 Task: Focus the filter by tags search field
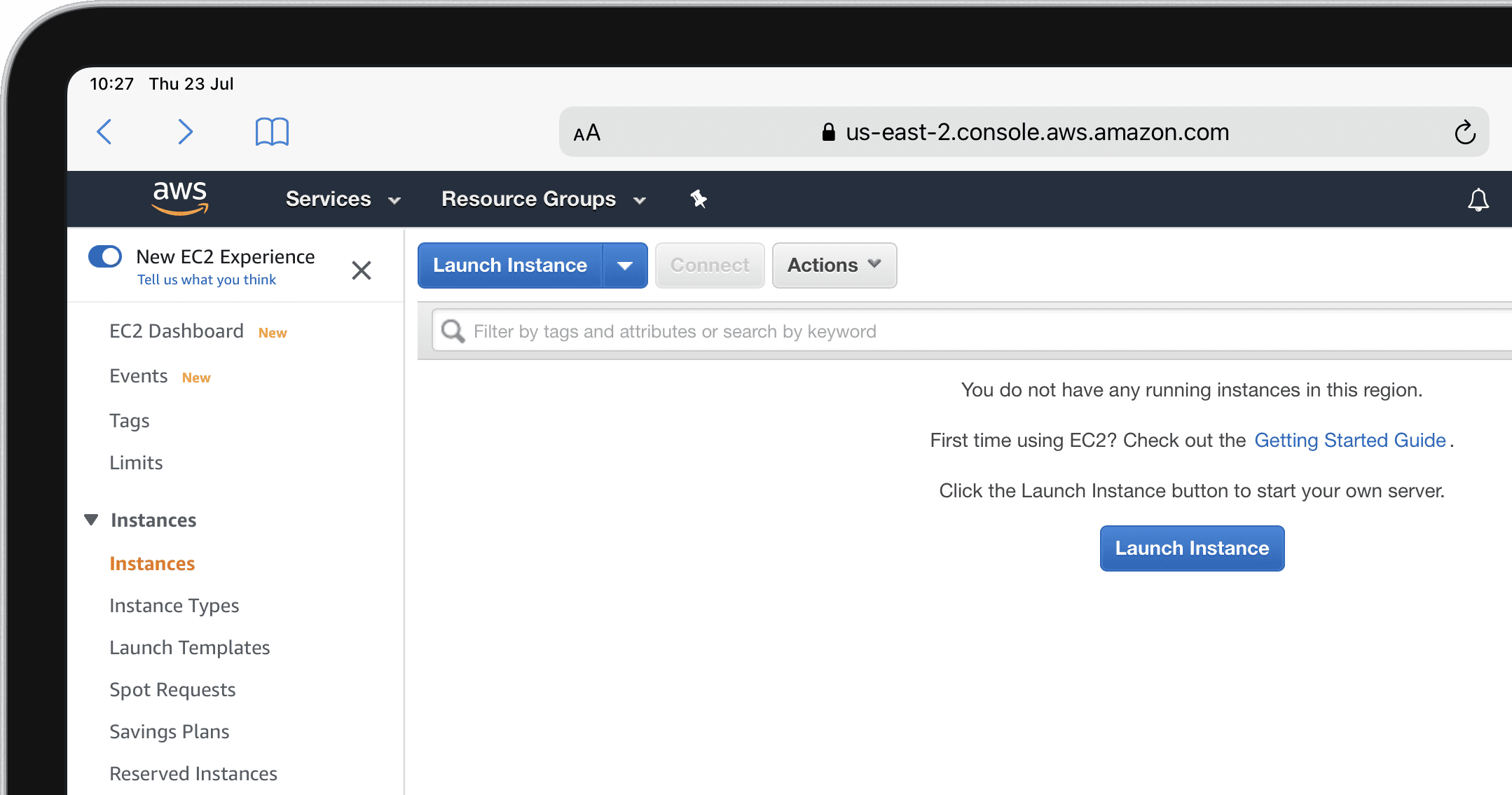[971, 331]
